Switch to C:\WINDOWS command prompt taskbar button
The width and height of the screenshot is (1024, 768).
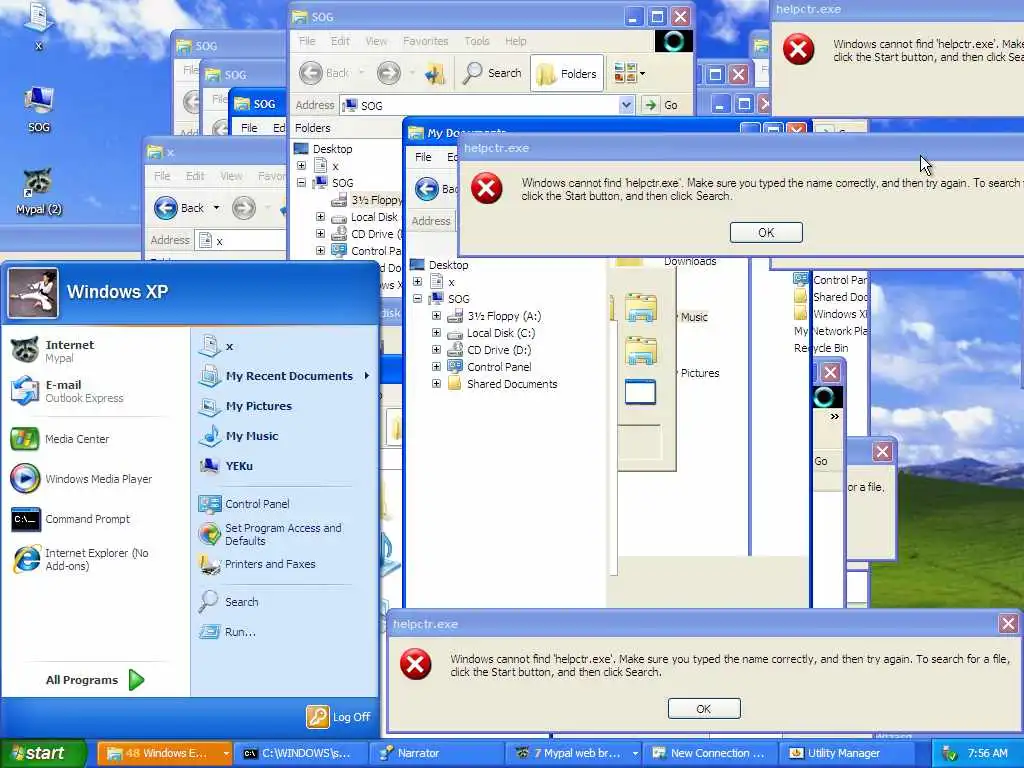click(299, 753)
